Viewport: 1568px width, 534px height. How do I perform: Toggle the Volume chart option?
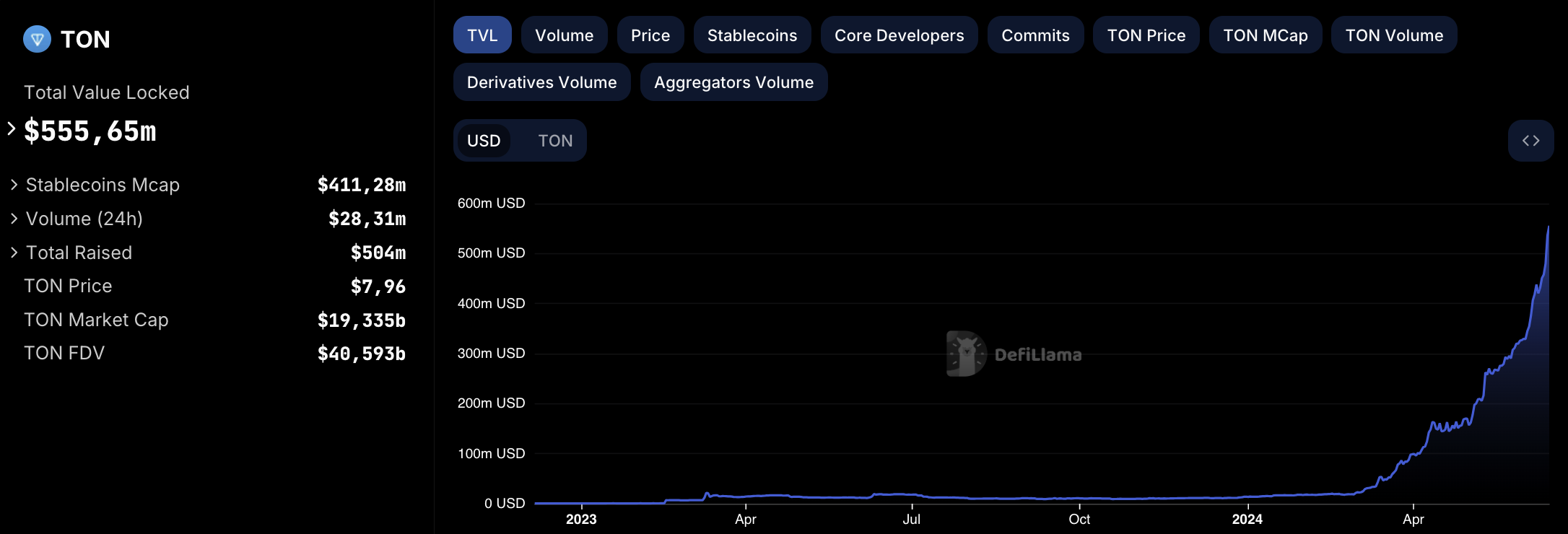tap(565, 35)
